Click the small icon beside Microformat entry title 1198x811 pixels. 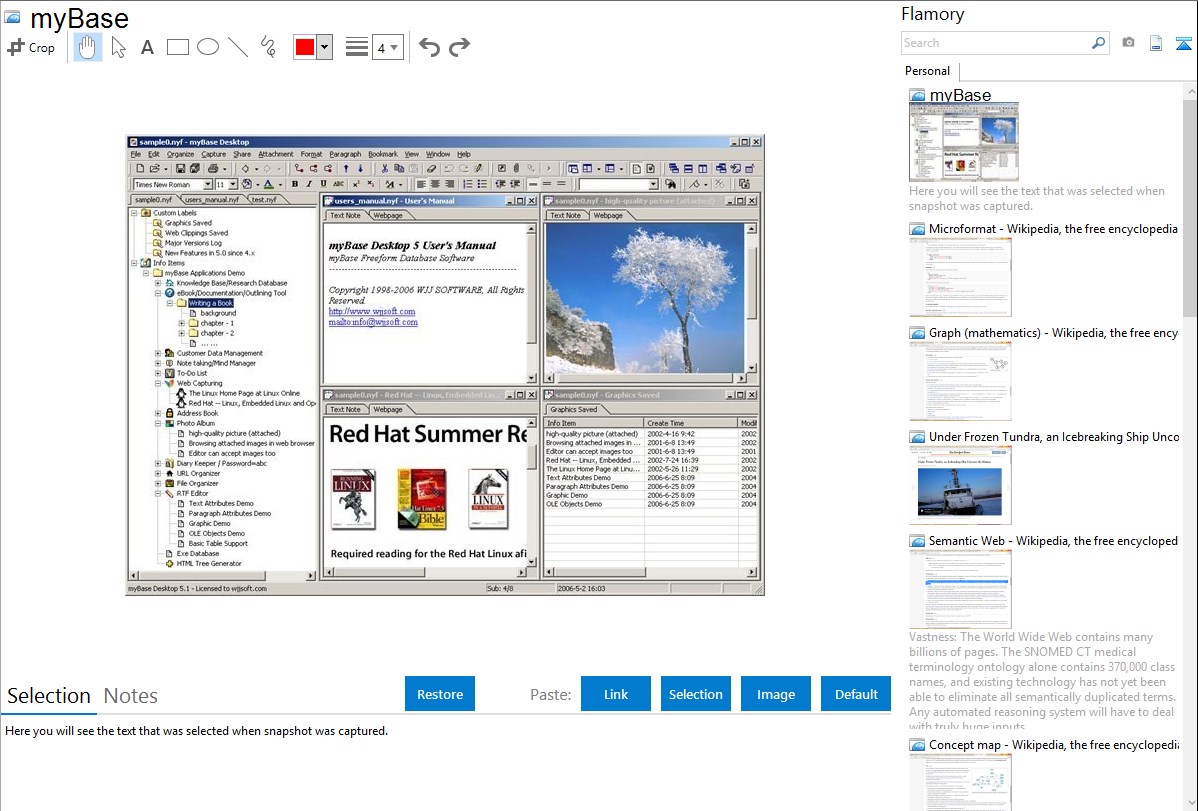pos(917,229)
